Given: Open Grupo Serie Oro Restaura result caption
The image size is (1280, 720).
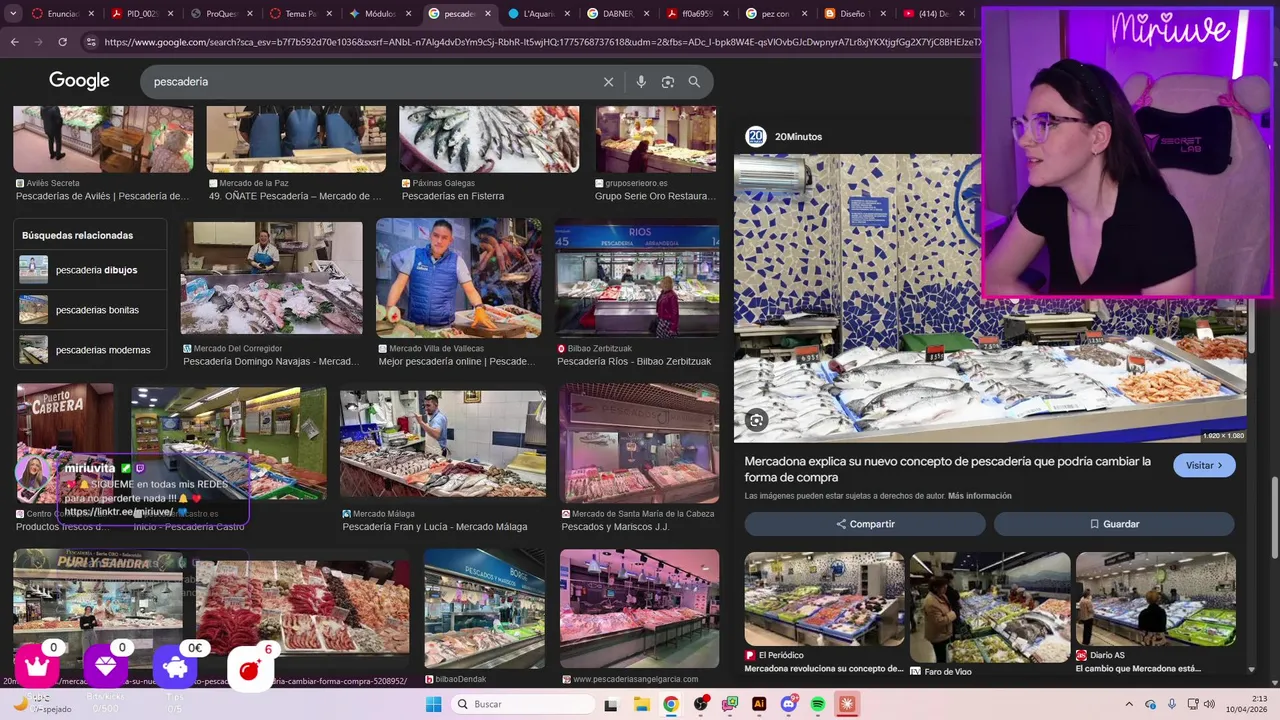Looking at the screenshot, I should 655,196.
